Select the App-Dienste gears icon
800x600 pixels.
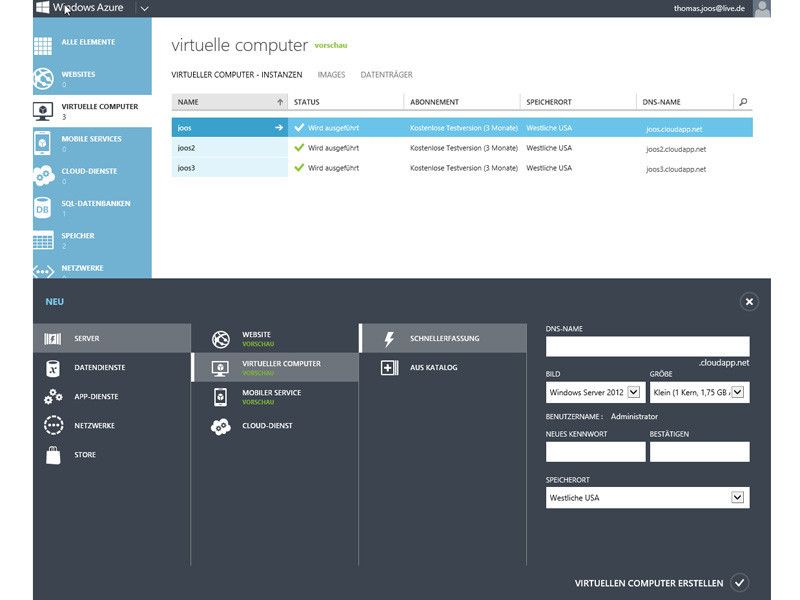point(53,396)
